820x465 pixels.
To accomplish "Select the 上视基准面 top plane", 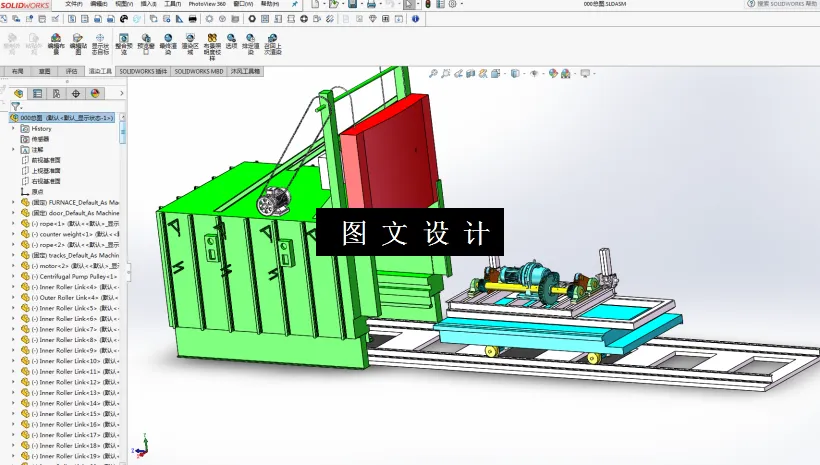I will [x=41, y=171].
